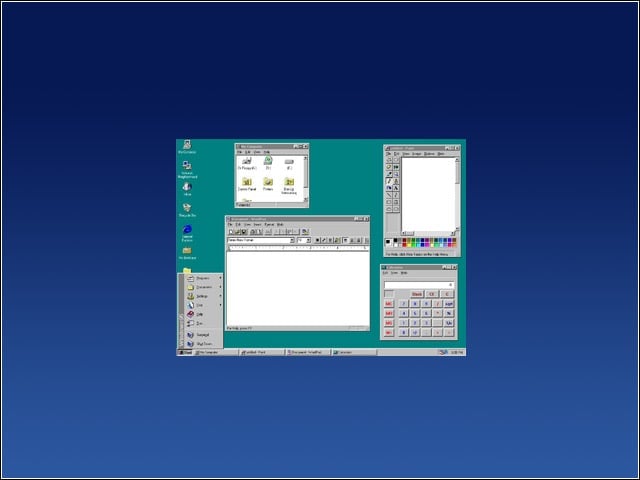Viewport: 640px width, 480px height.
Task: Open the Insert menu in WordPad
Action: (258, 224)
